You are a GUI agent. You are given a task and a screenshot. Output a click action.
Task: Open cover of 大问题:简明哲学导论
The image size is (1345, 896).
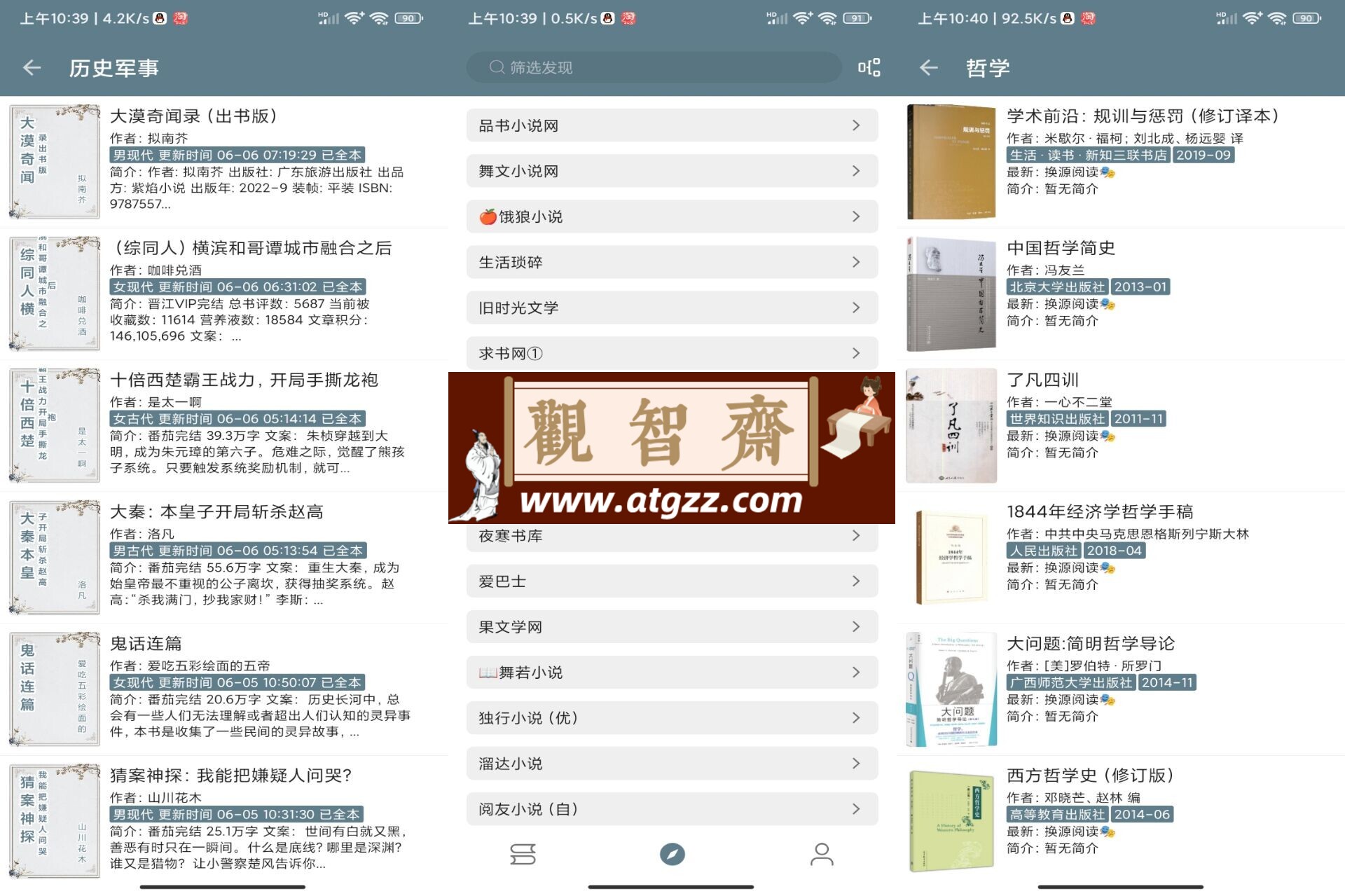[951, 689]
